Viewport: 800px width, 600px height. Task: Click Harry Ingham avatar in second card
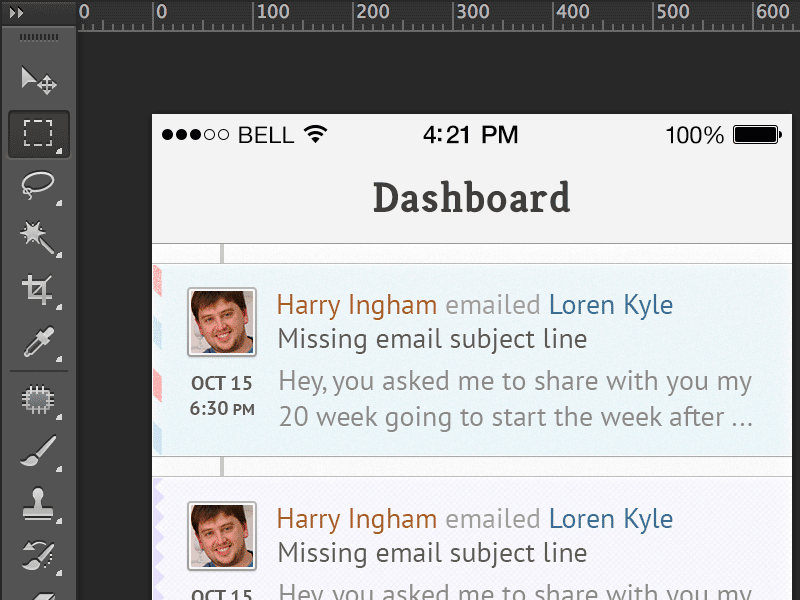[x=222, y=536]
